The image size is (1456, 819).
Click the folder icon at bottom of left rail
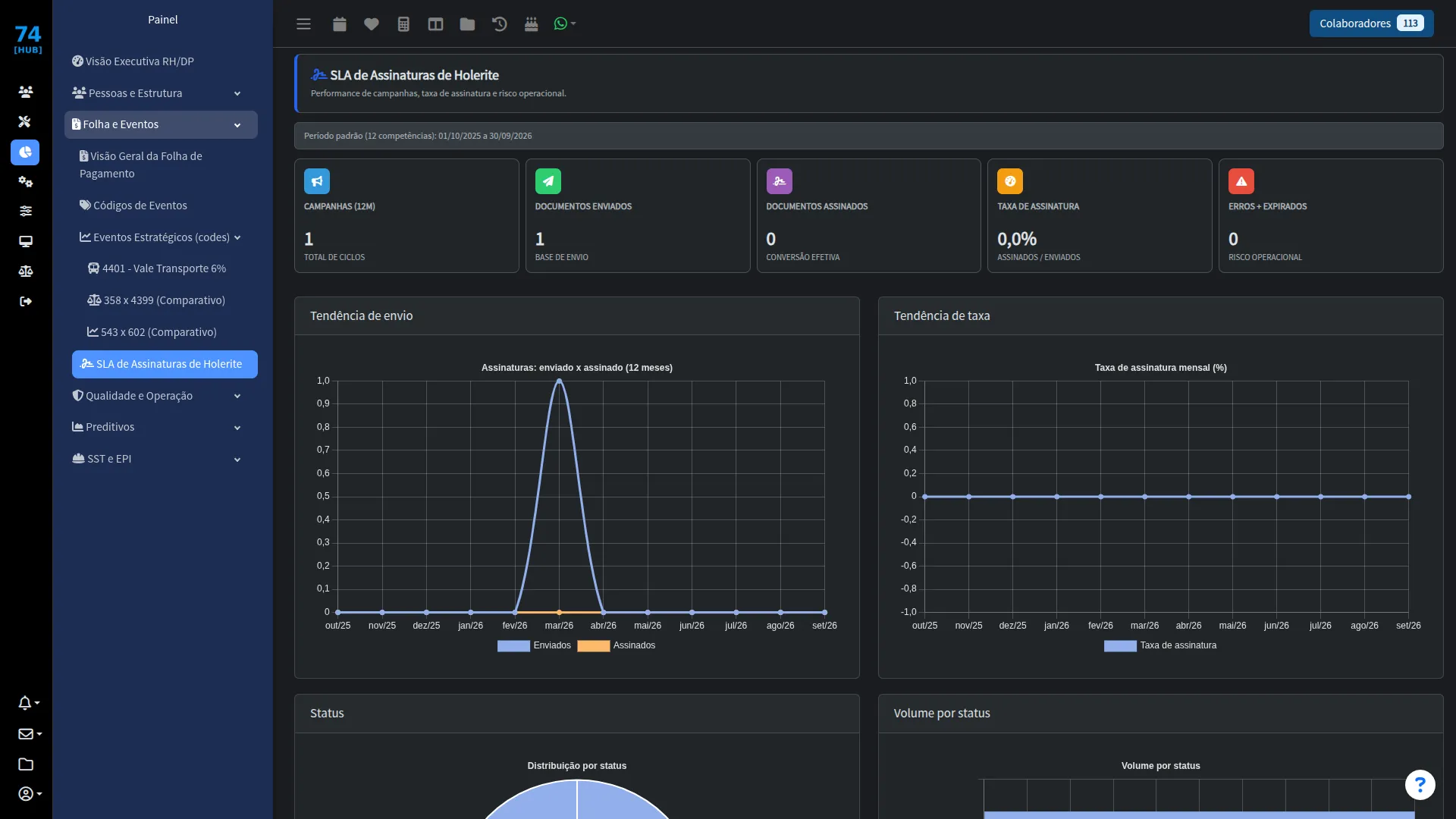pyautogui.click(x=25, y=764)
